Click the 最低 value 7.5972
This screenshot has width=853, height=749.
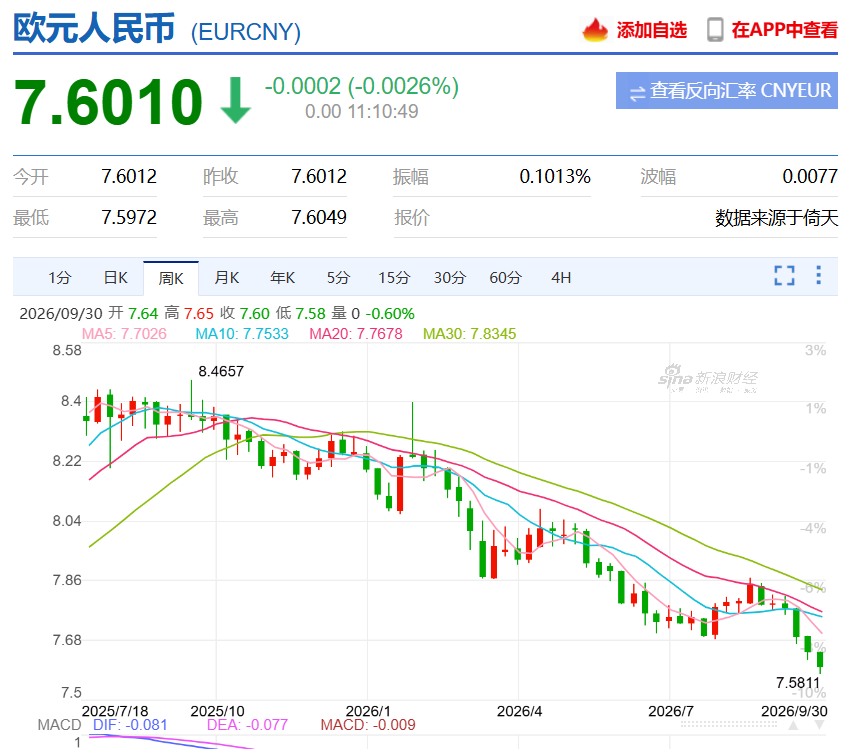tap(129, 218)
